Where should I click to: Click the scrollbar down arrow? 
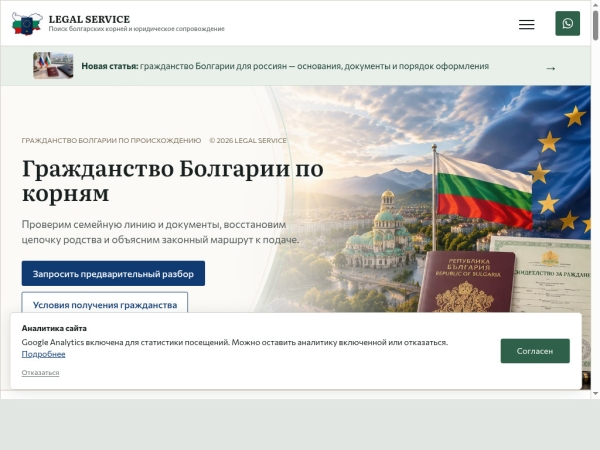[x=595, y=393]
